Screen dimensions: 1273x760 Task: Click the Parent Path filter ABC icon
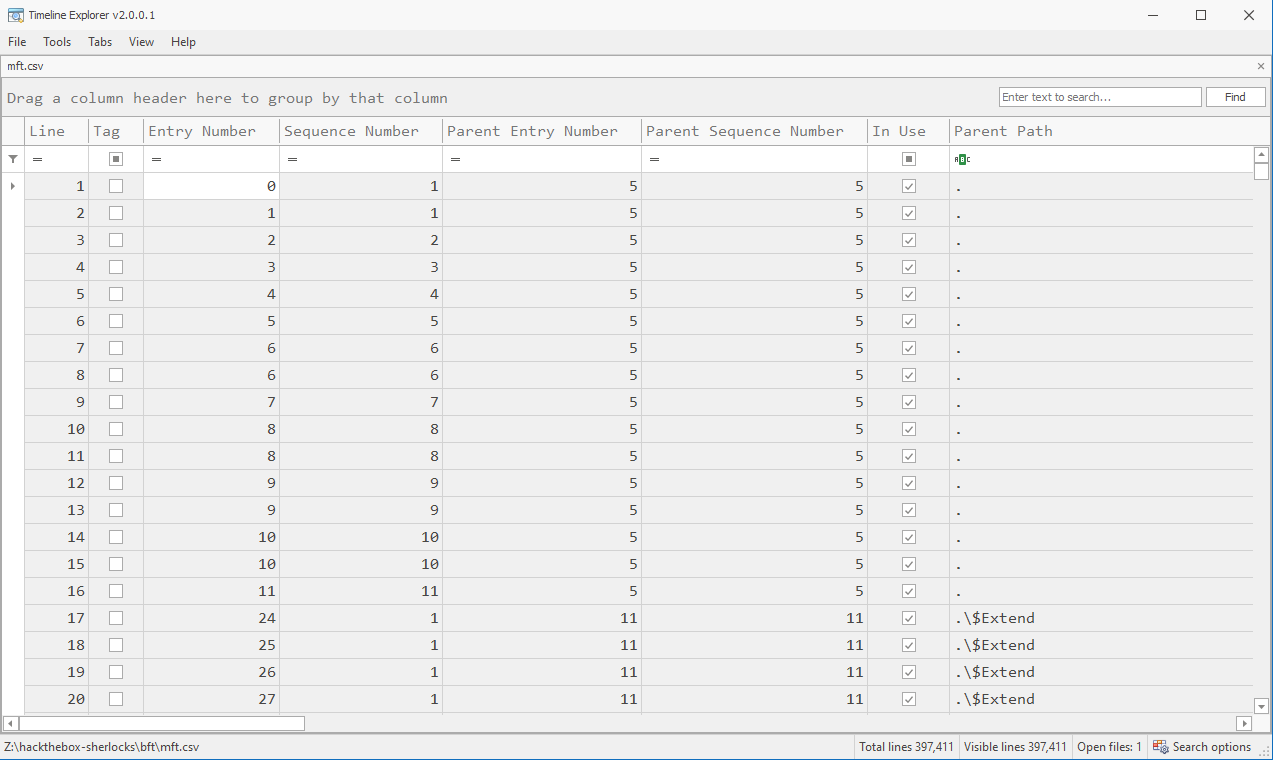point(962,159)
